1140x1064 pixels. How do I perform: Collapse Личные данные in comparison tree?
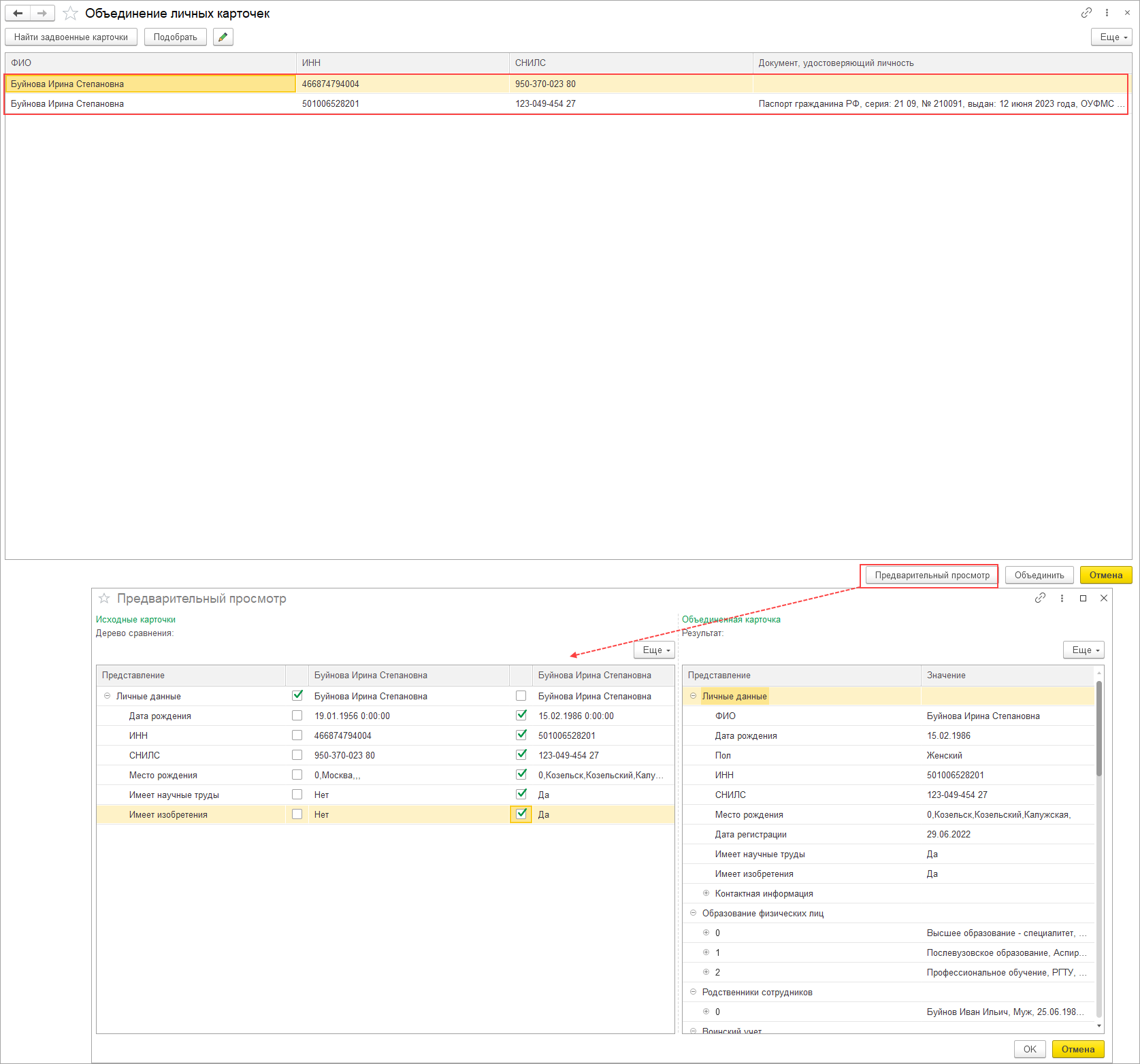(x=107, y=696)
